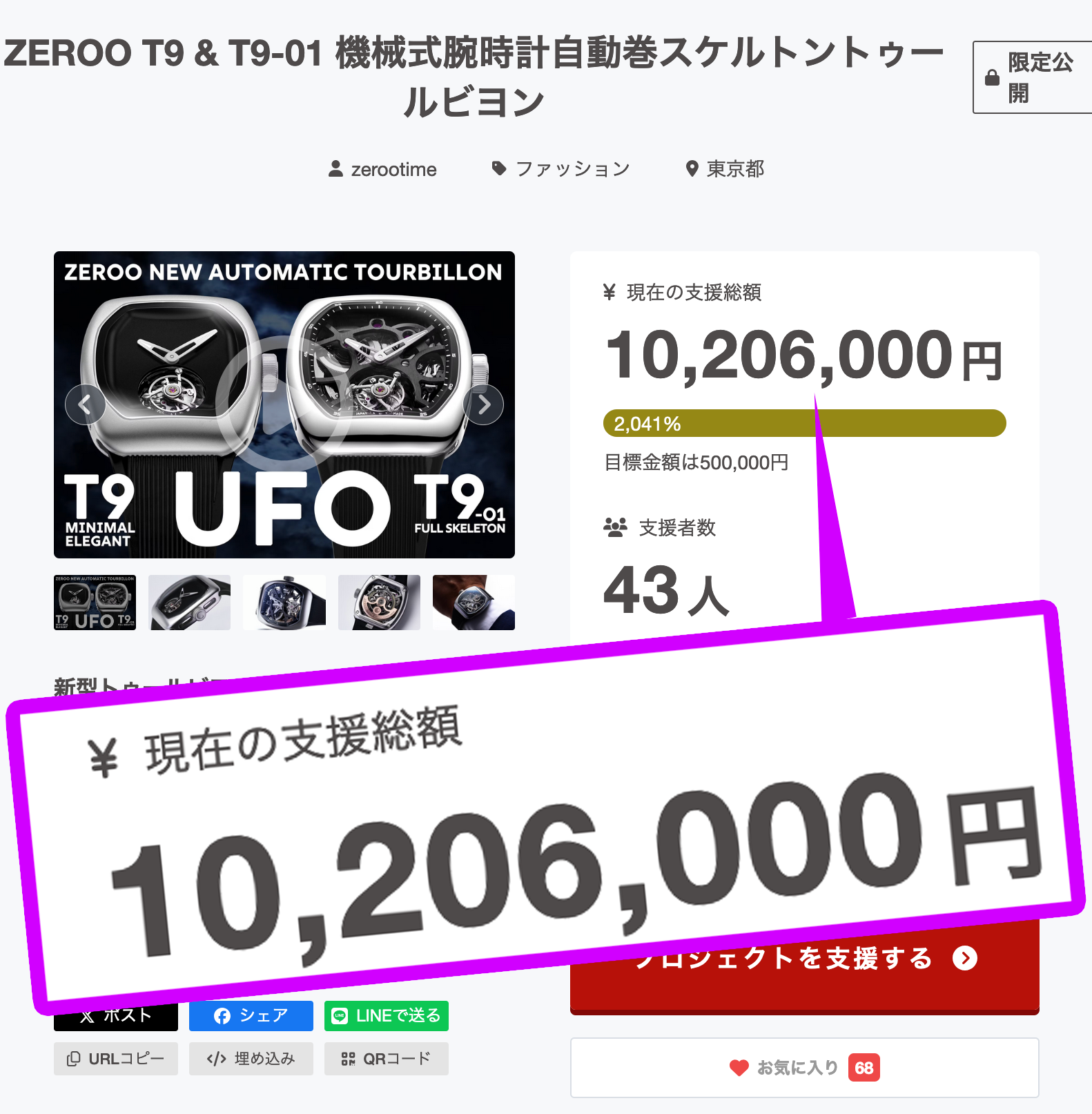The image size is (1092, 1114).
Task: Show the QRコード button
Action: (x=387, y=1059)
